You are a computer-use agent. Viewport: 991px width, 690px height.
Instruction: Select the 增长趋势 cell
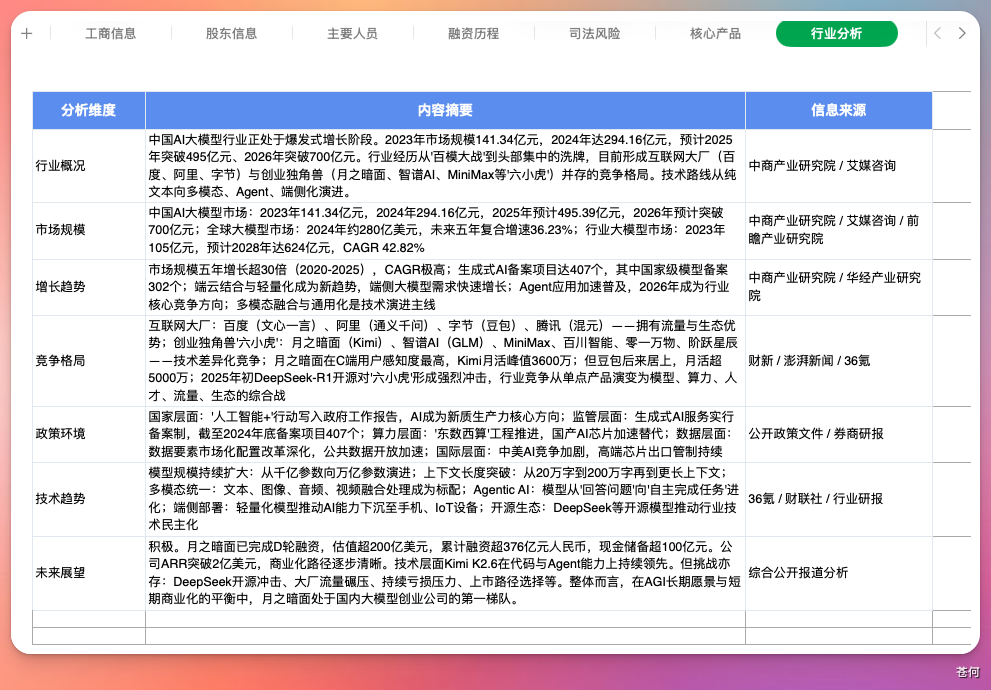pyautogui.click(x=89, y=288)
